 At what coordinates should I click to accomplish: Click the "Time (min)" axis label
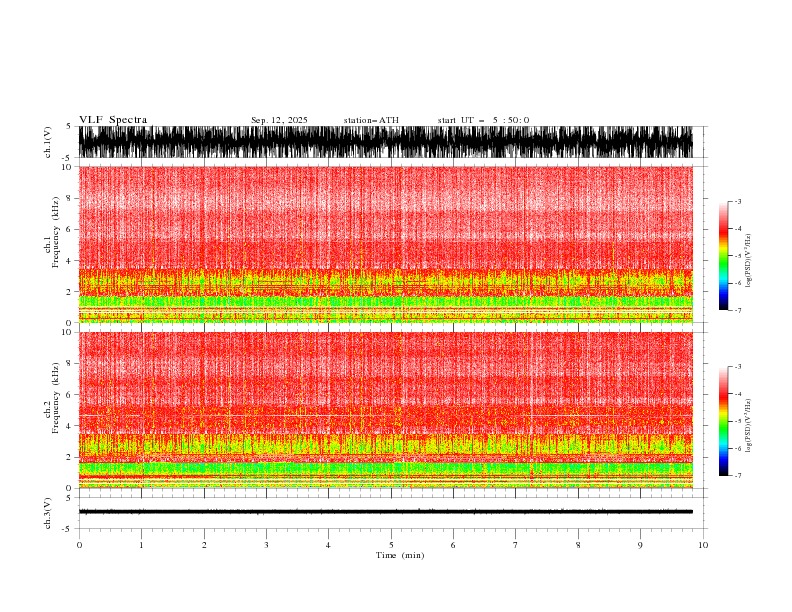click(x=400, y=555)
